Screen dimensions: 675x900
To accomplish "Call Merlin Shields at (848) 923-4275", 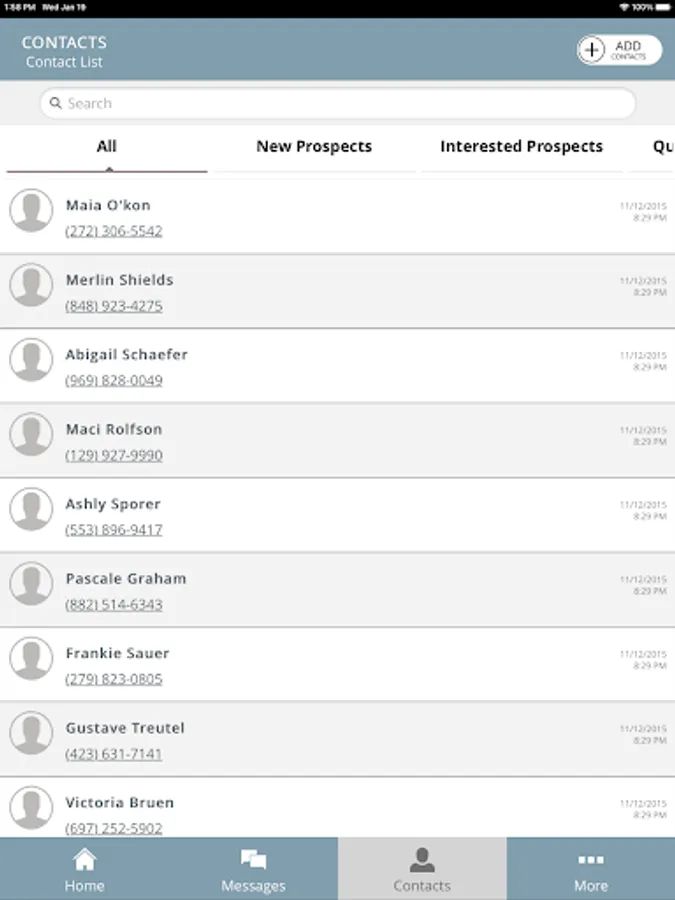I will pyautogui.click(x=114, y=306).
